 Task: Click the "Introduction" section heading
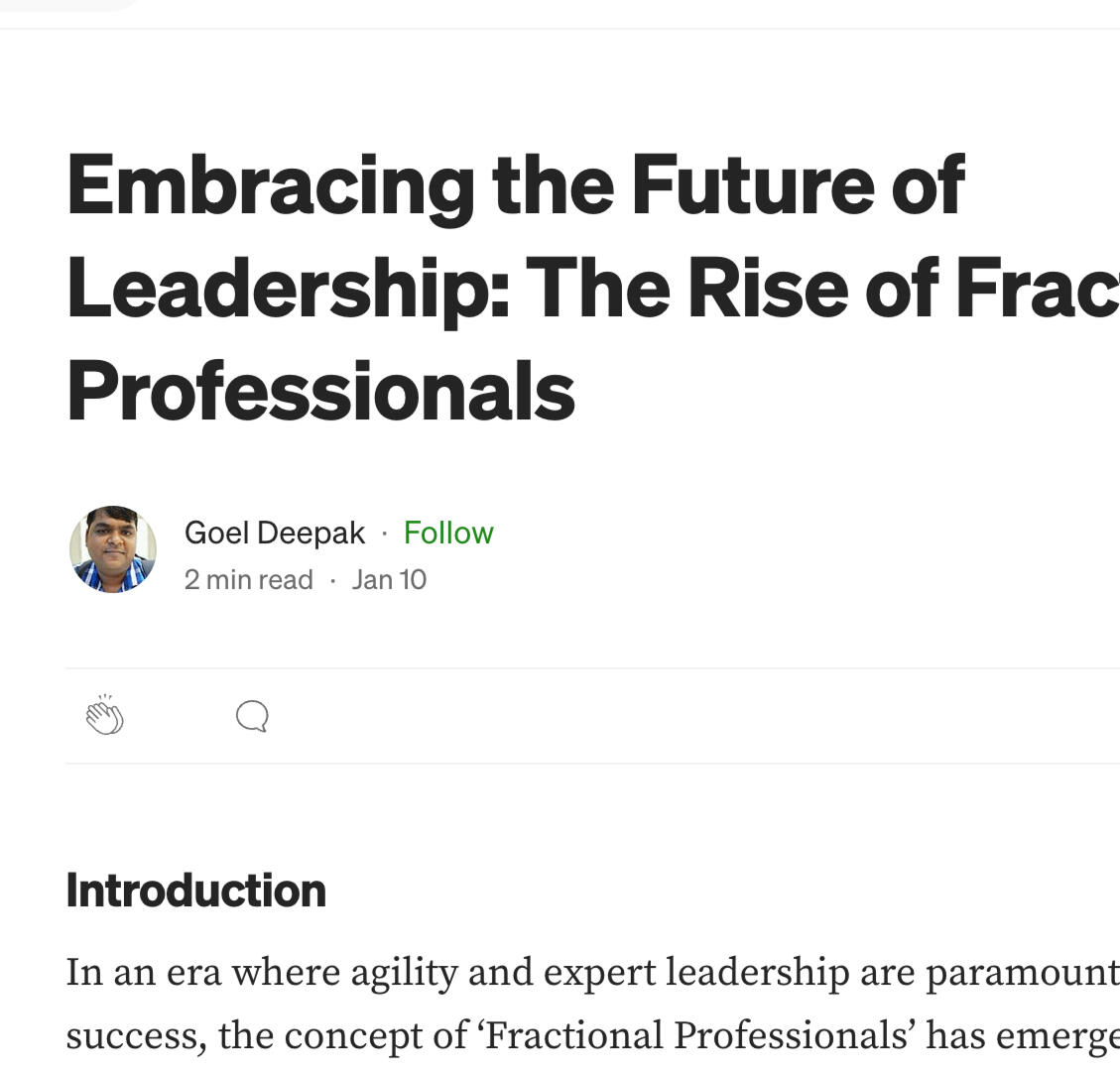point(195,890)
